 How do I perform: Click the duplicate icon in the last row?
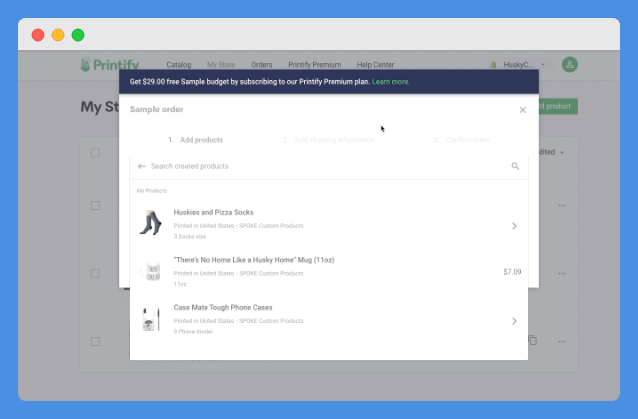click(533, 340)
